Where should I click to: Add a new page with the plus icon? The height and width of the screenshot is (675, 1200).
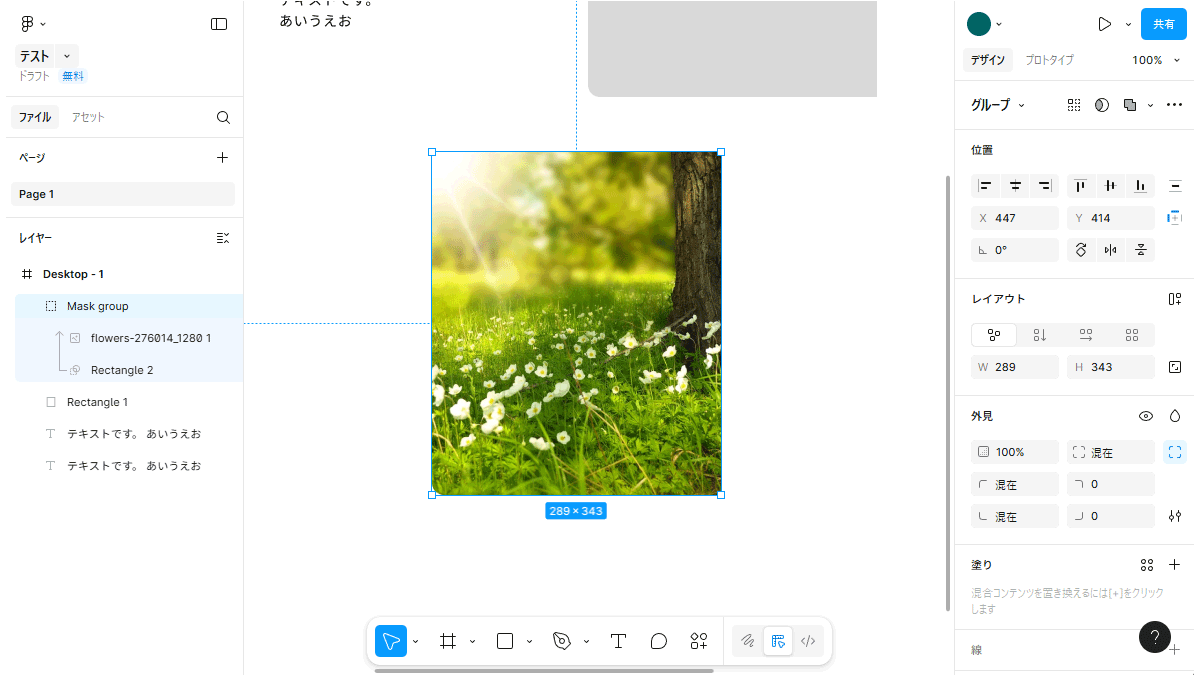point(222,157)
